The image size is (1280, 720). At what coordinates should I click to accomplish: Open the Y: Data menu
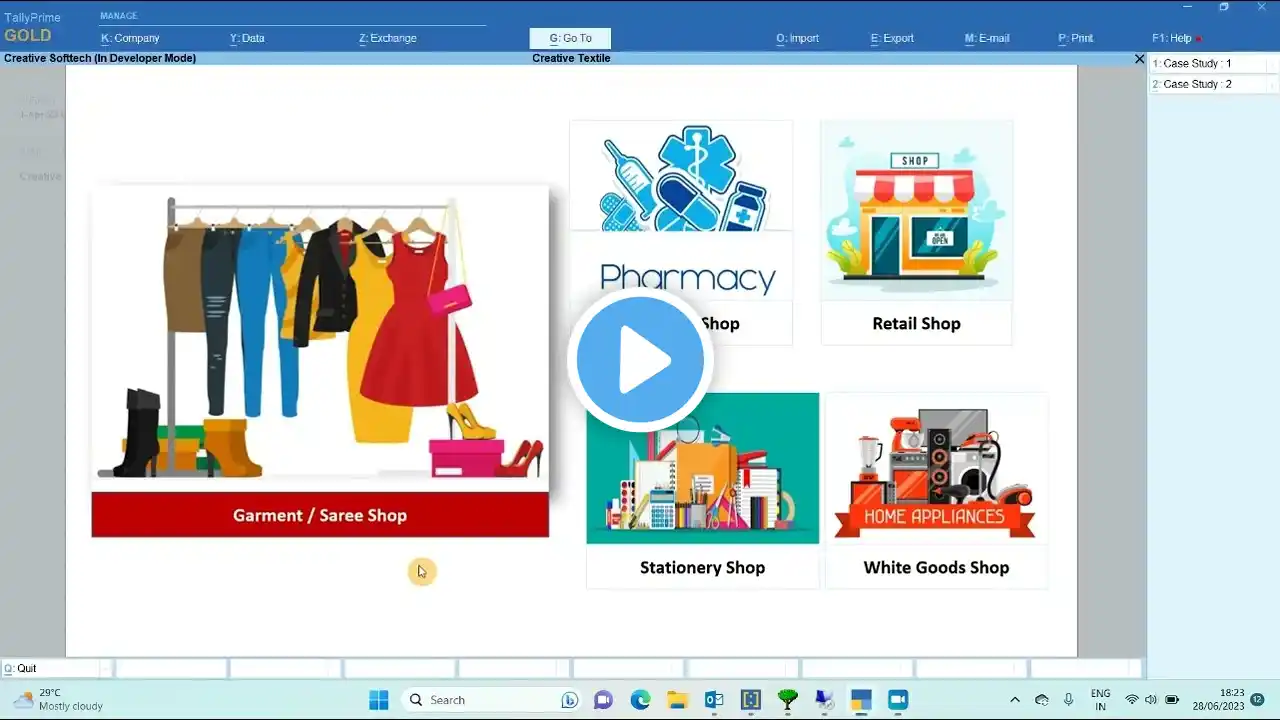247,38
